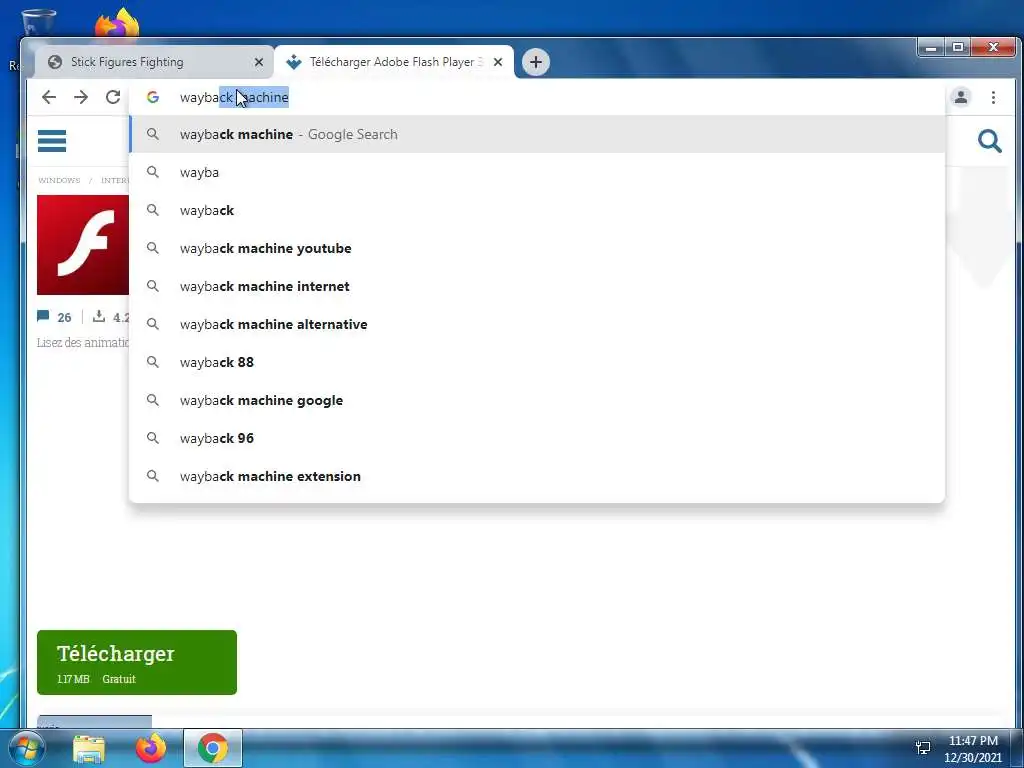
Task: Select 'wayback machine internet' suggestion
Action: (537, 286)
